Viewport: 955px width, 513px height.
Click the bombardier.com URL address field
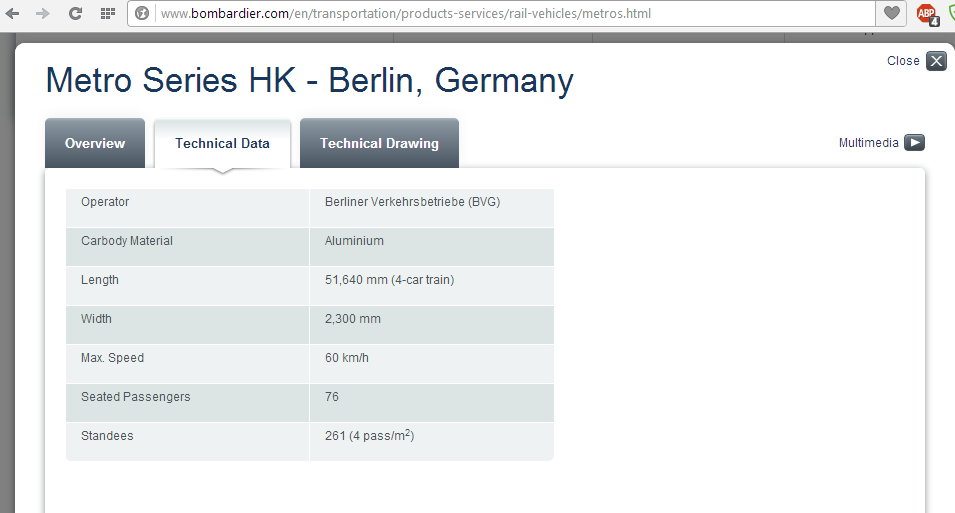click(500, 14)
